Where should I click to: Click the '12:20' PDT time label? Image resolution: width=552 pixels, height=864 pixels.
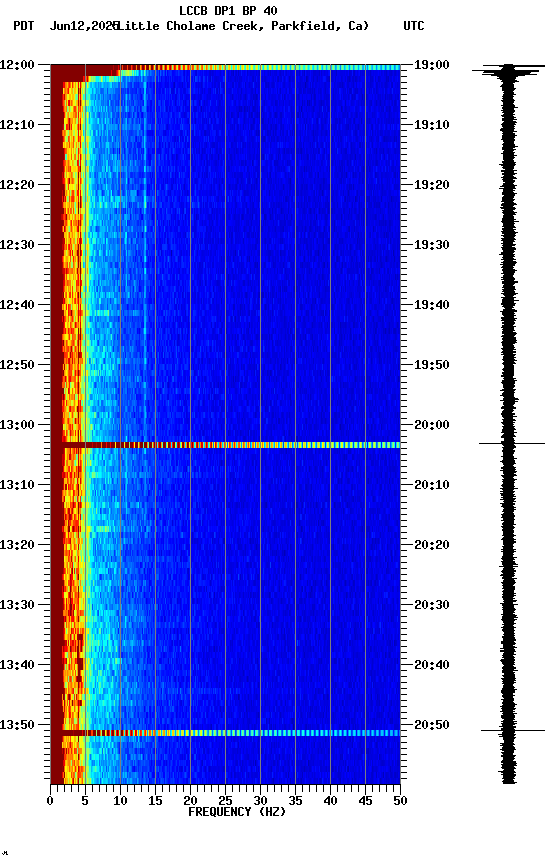(x=17, y=185)
